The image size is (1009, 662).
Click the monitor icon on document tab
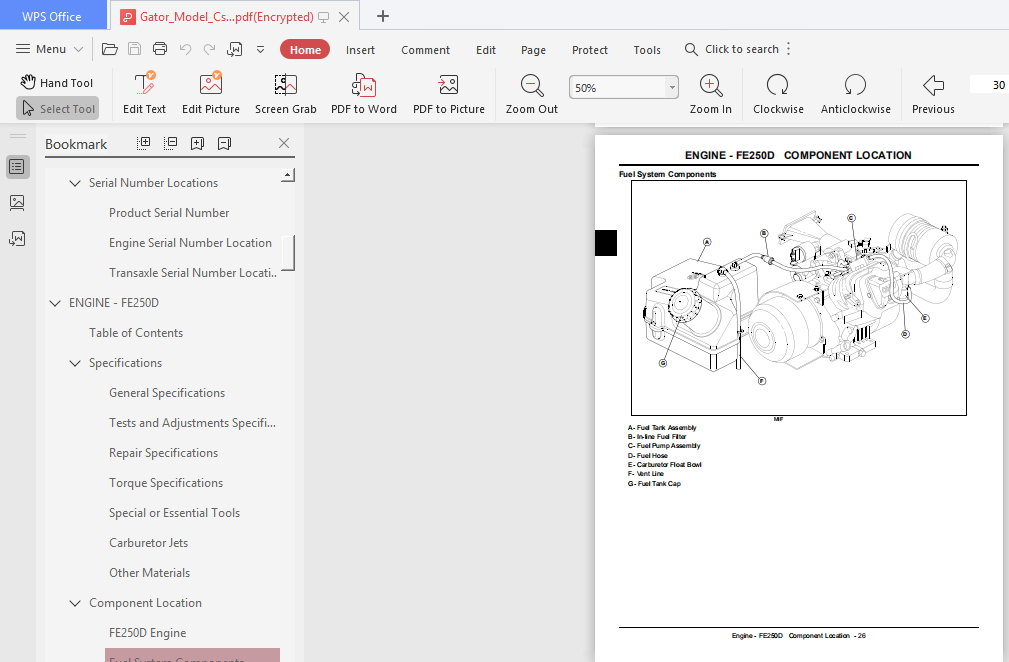click(324, 17)
